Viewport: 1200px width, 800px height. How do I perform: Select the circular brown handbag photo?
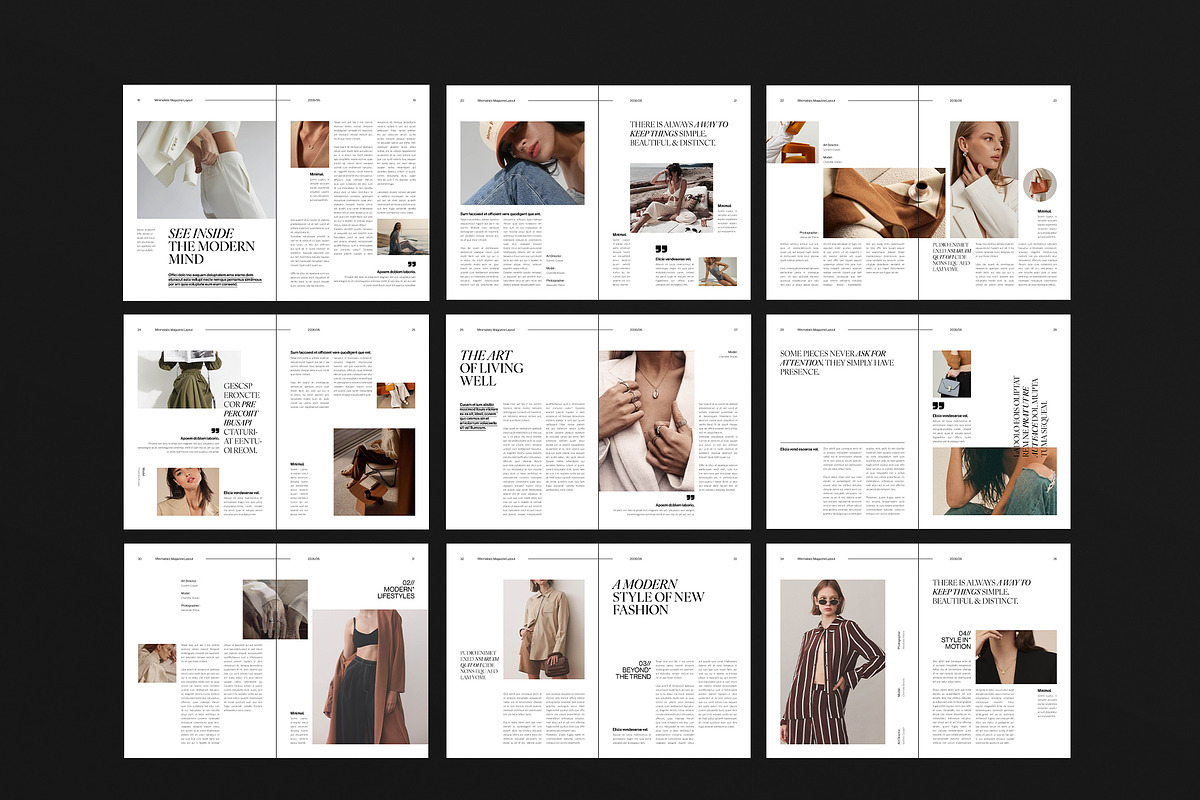(1040, 185)
